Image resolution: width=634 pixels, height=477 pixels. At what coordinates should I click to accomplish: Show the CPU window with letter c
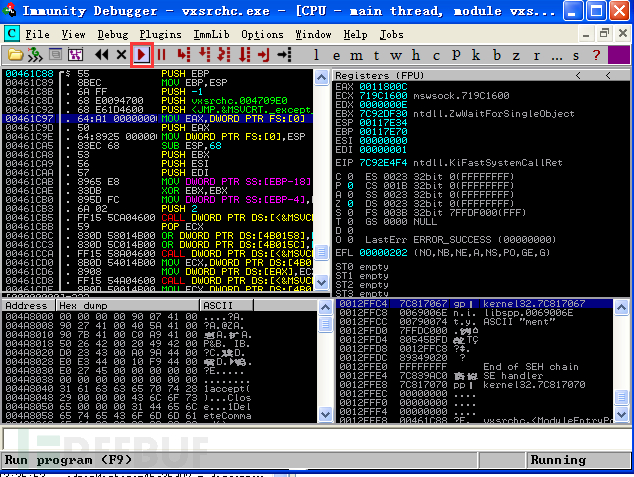436,56
